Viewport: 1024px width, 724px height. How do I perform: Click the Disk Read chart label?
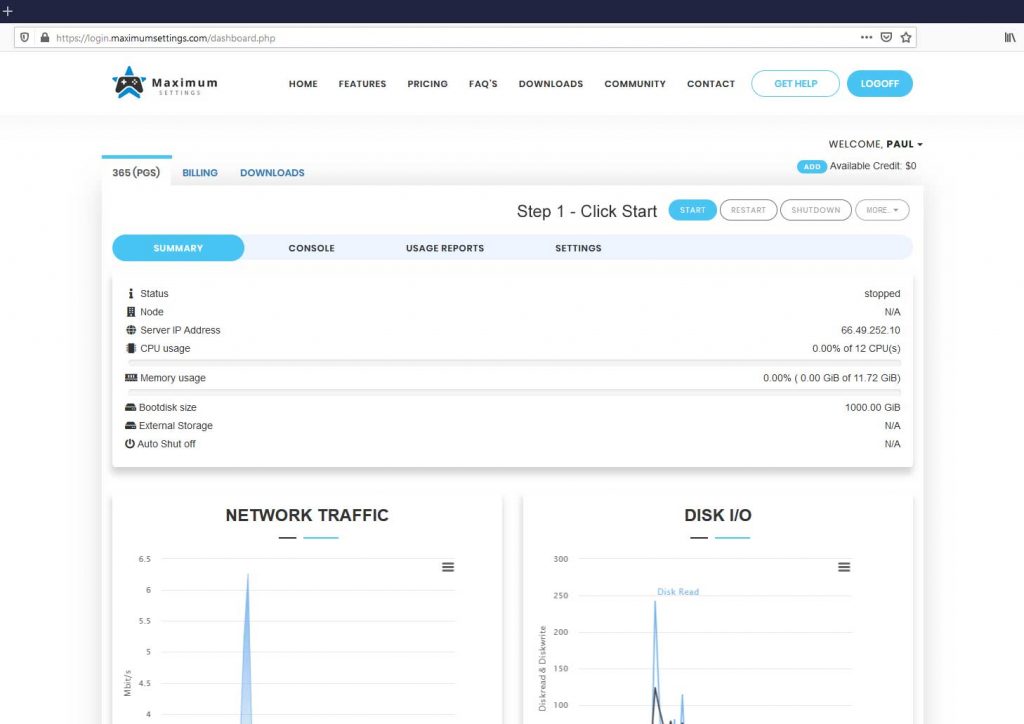[678, 592]
